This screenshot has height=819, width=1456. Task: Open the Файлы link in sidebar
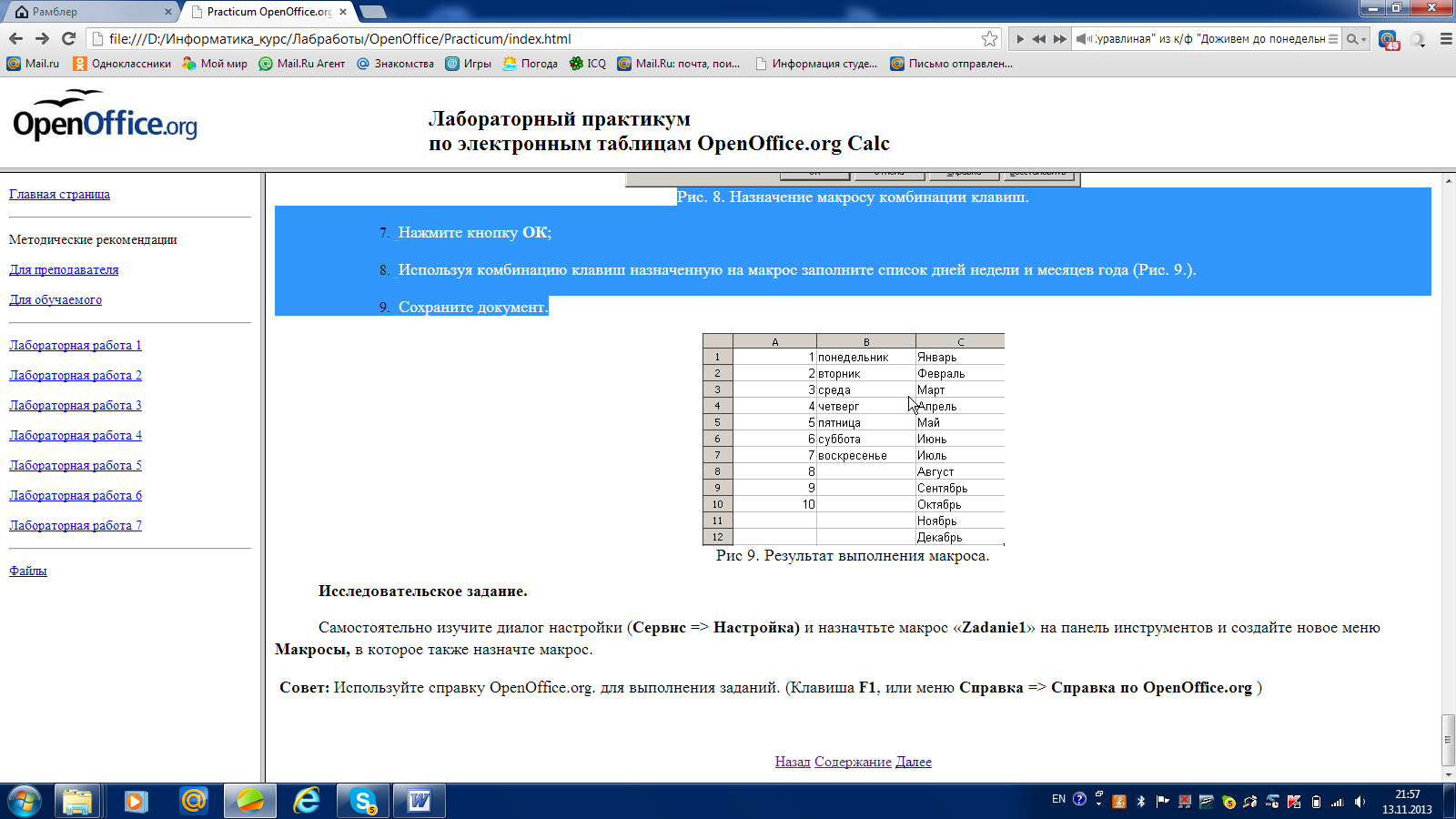point(27,571)
